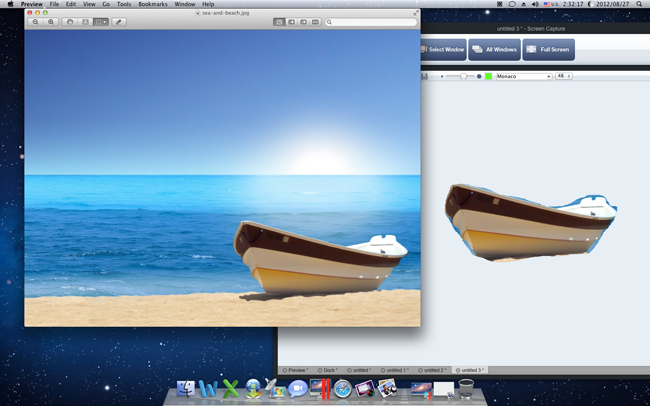The width and height of the screenshot is (650, 406).
Task: Click the green color swatch
Action: tap(488, 76)
